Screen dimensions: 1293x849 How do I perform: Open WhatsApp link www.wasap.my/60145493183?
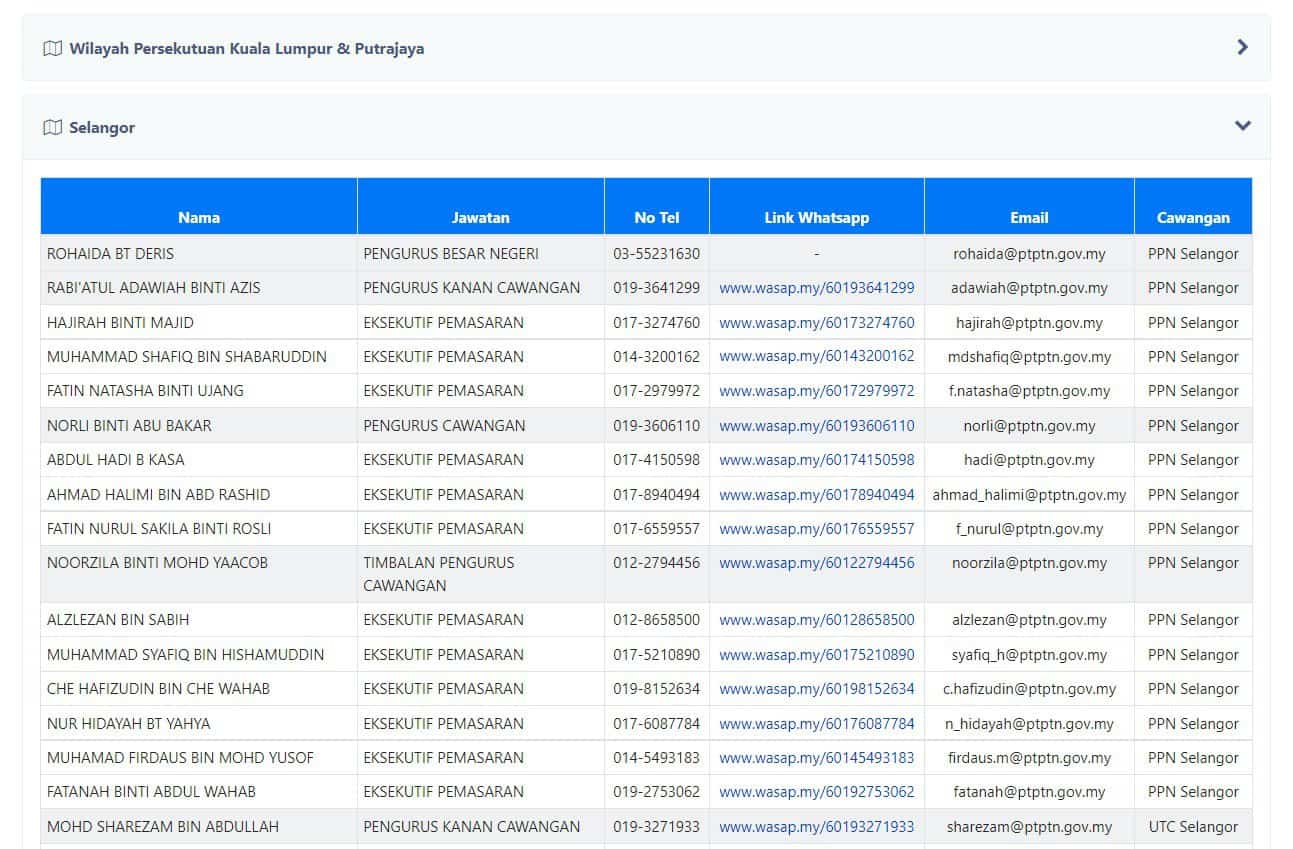[x=816, y=758]
